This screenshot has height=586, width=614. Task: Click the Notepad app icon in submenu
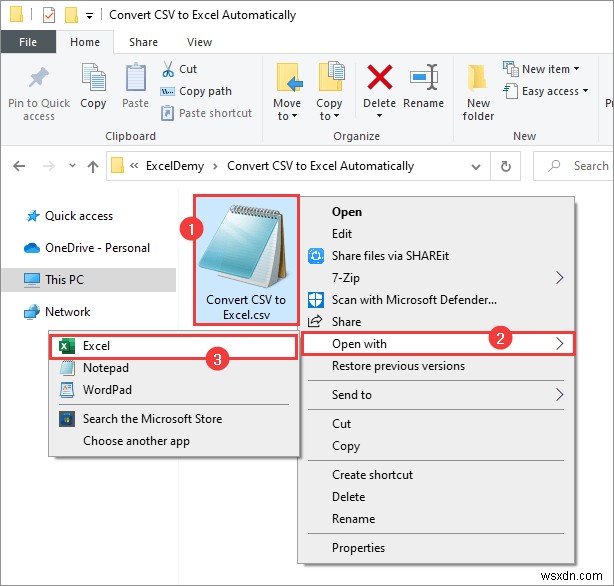(67, 368)
